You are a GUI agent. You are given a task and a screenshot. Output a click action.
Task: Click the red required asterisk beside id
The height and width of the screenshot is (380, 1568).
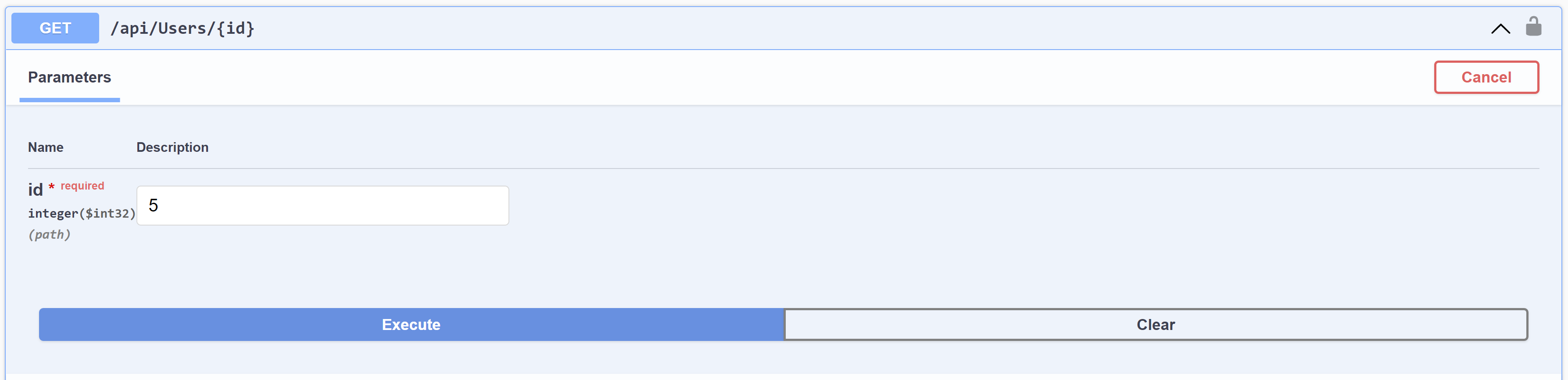coord(52,186)
